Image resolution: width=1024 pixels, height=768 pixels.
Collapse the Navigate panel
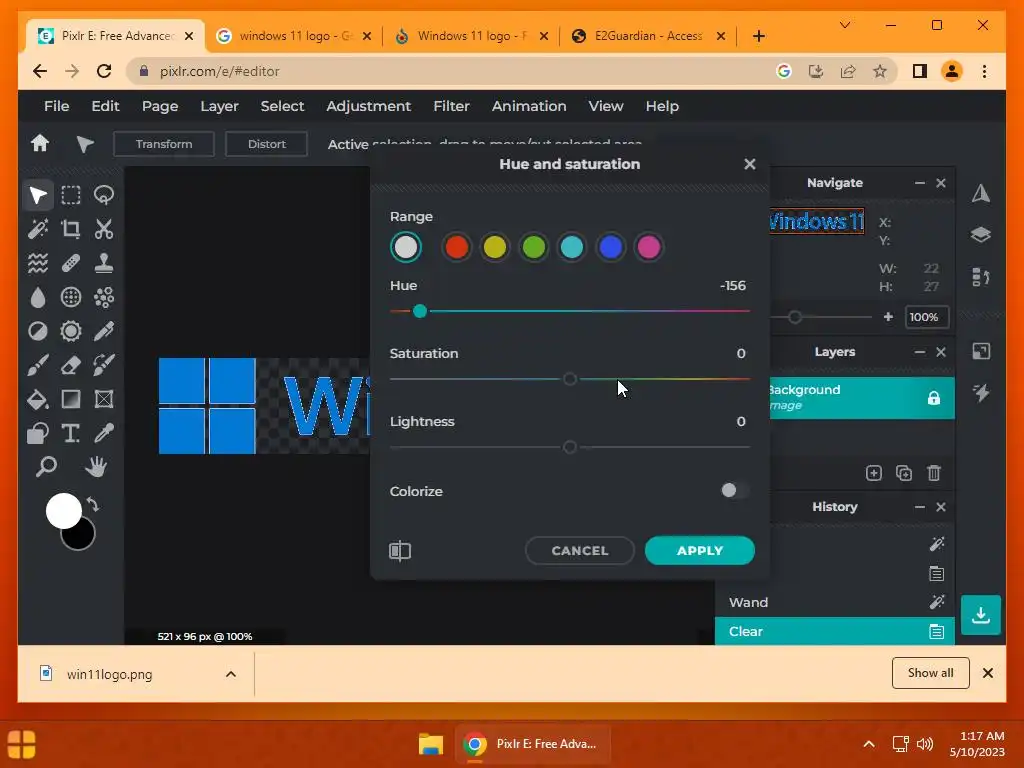click(x=920, y=183)
